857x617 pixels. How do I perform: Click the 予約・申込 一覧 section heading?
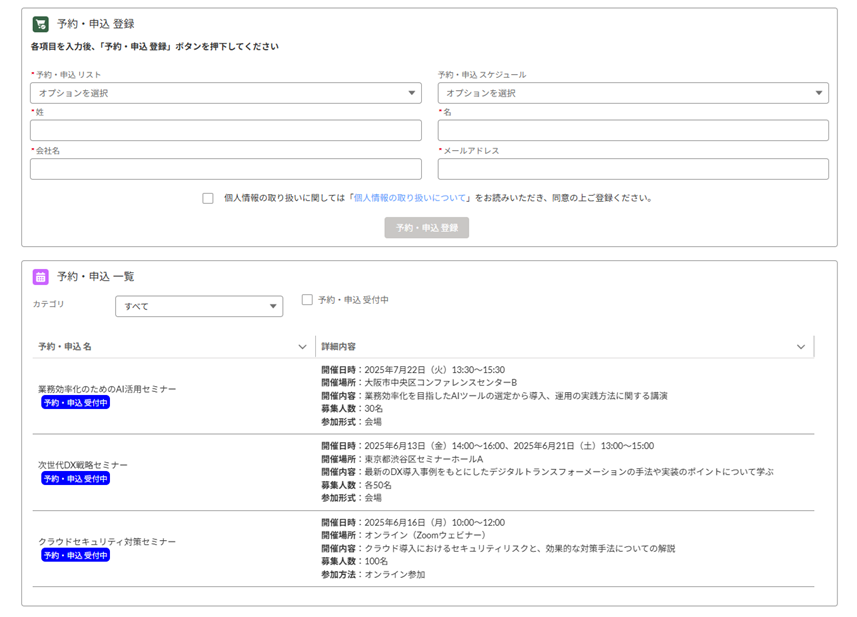pyautogui.click(x=96, y=277)
